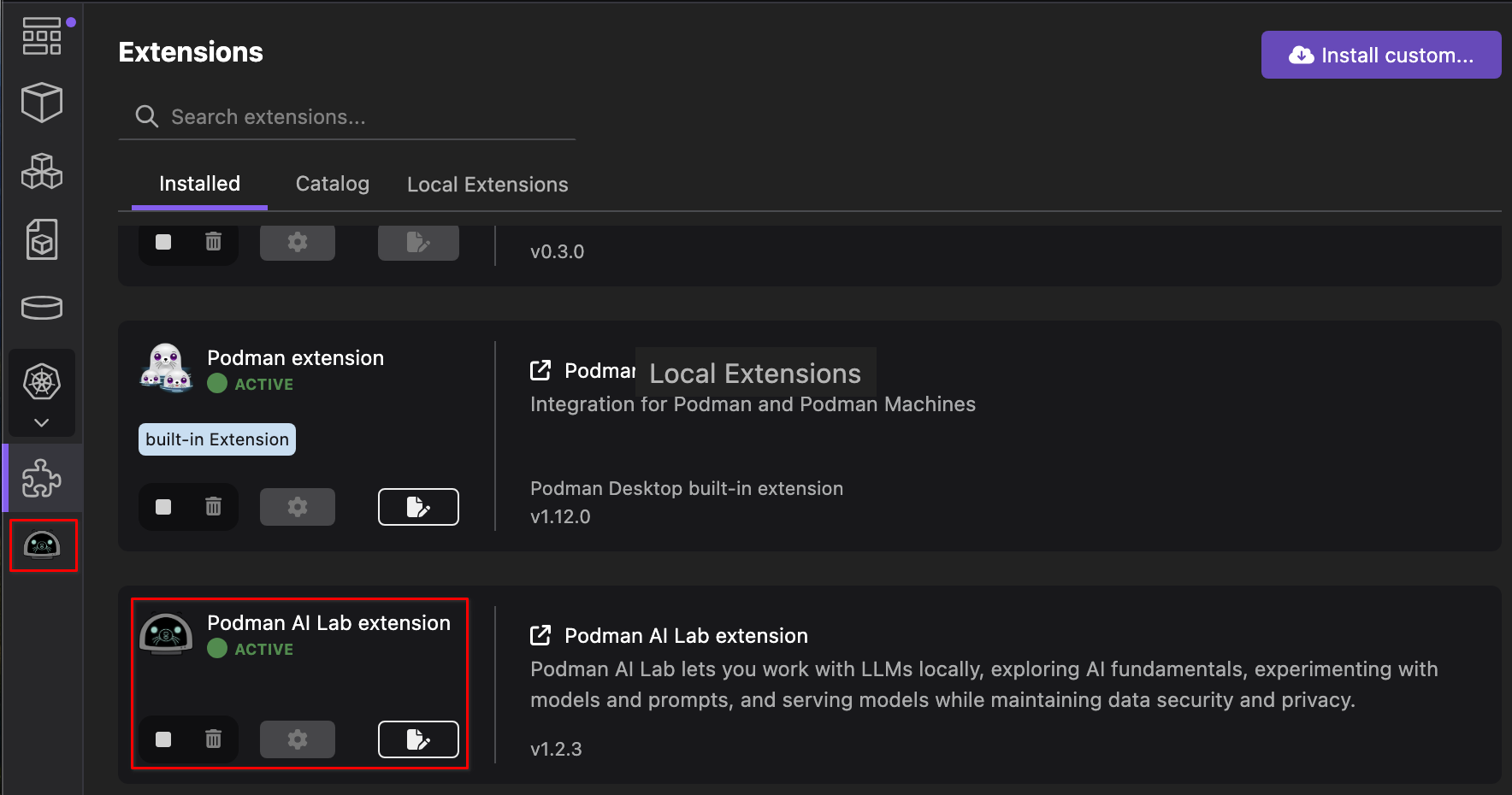The width and height of the screenshot is (1512, 795).
Task: Switch to the Catalog tab
Action: tap(332, 184)
